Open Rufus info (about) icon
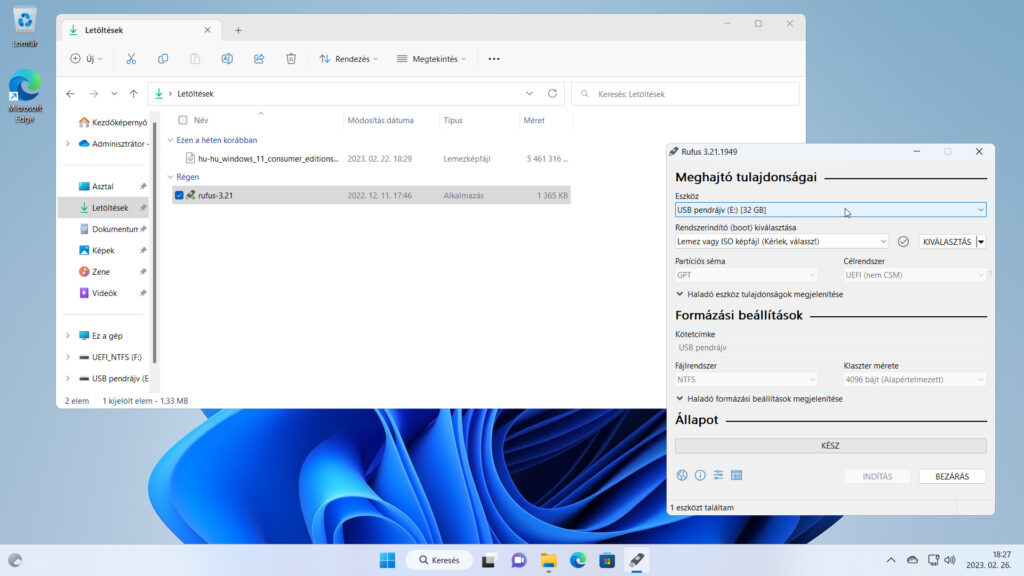Image resolution: width=1024 pixels, height=576 pixels. click(700, 475)
